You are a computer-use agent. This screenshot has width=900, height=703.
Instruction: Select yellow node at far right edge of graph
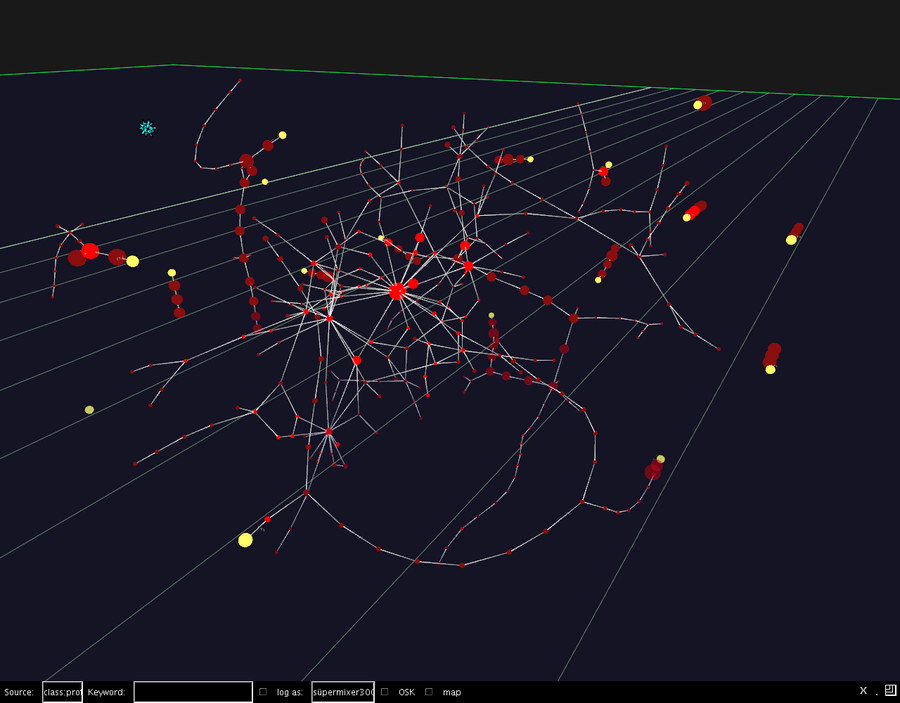click(x=791, y=240)
